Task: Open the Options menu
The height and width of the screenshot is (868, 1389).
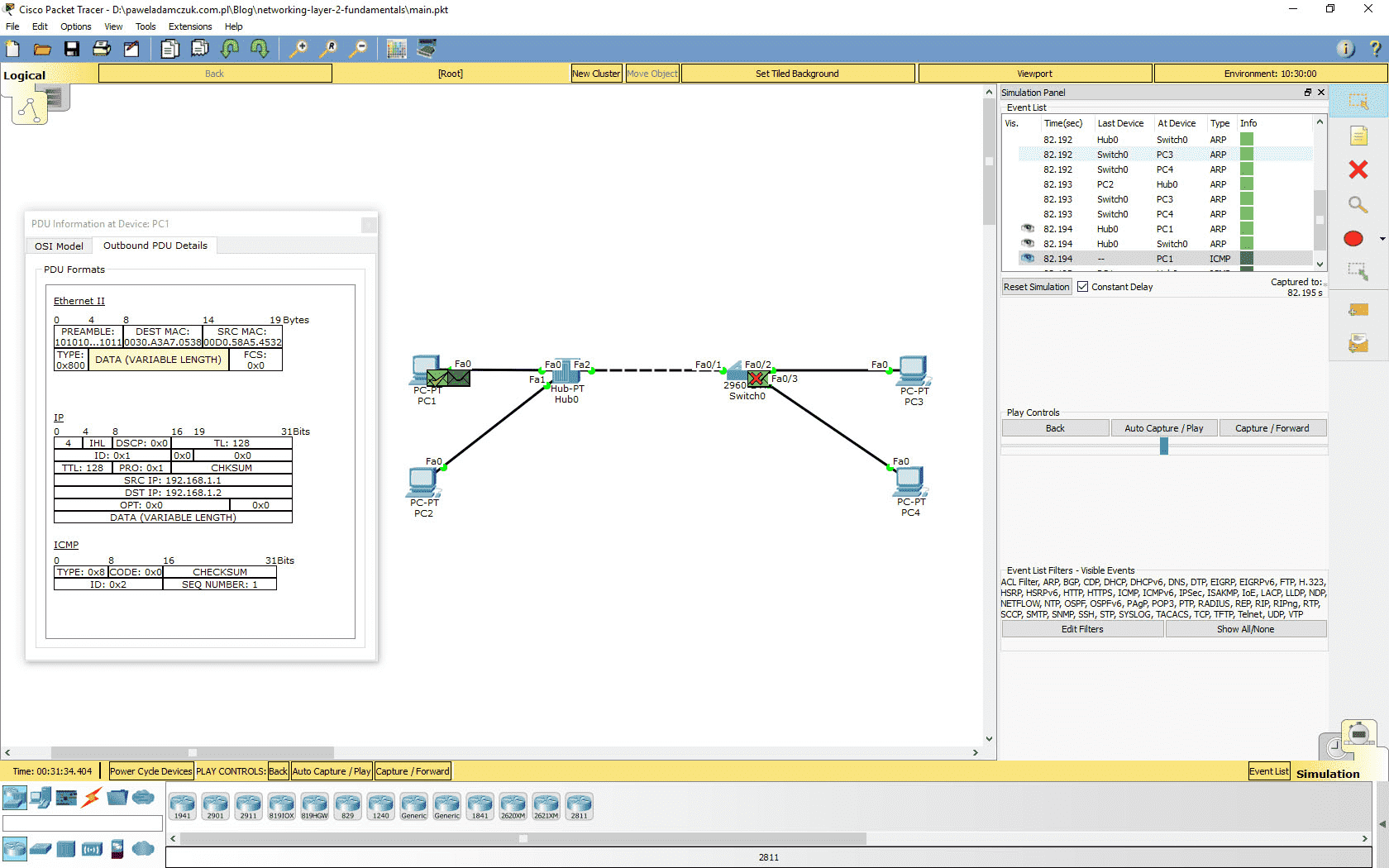Action: tap(75, 26)
